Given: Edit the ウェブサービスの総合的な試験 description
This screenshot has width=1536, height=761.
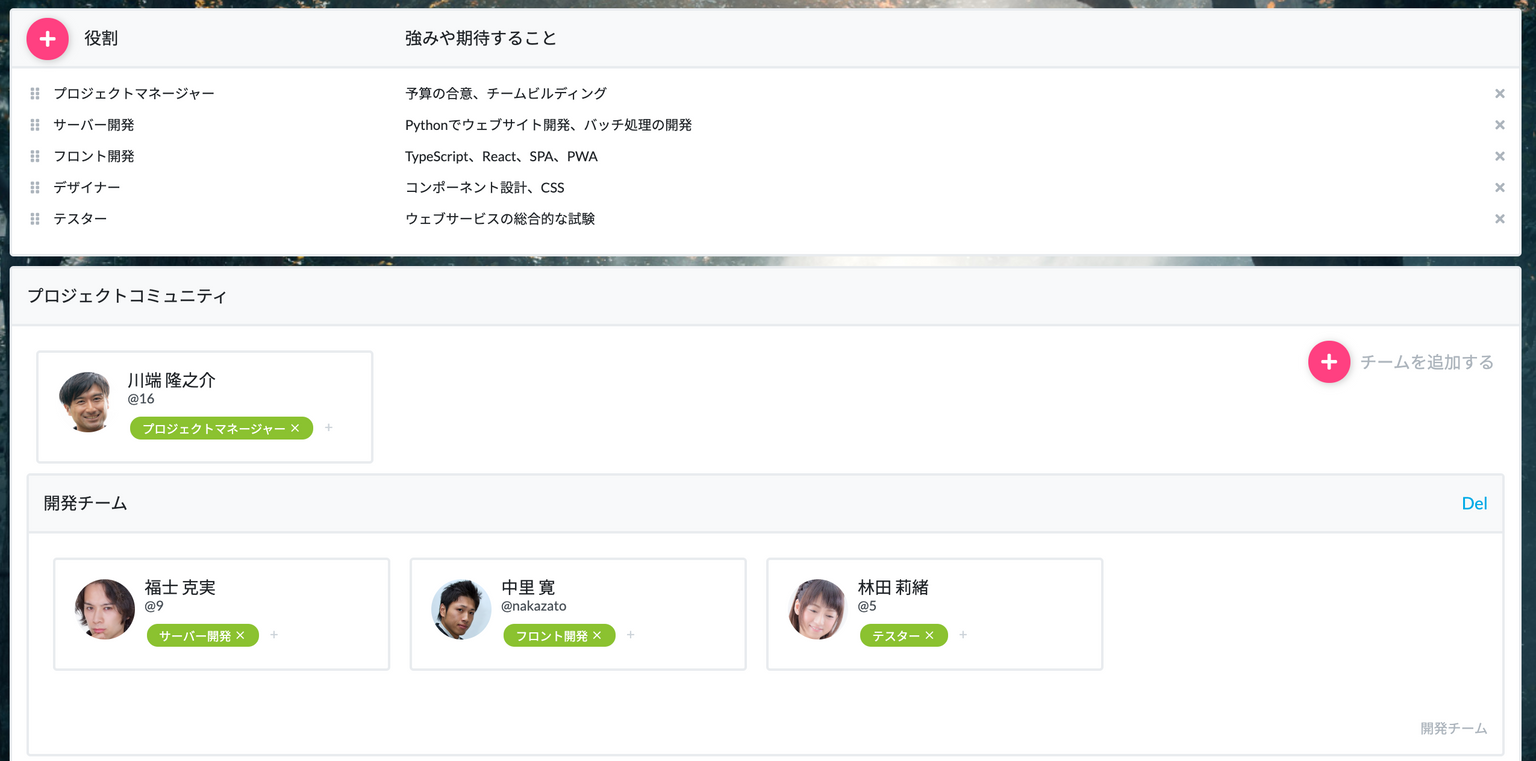Looking at the screenshot, I should point(500,219).
